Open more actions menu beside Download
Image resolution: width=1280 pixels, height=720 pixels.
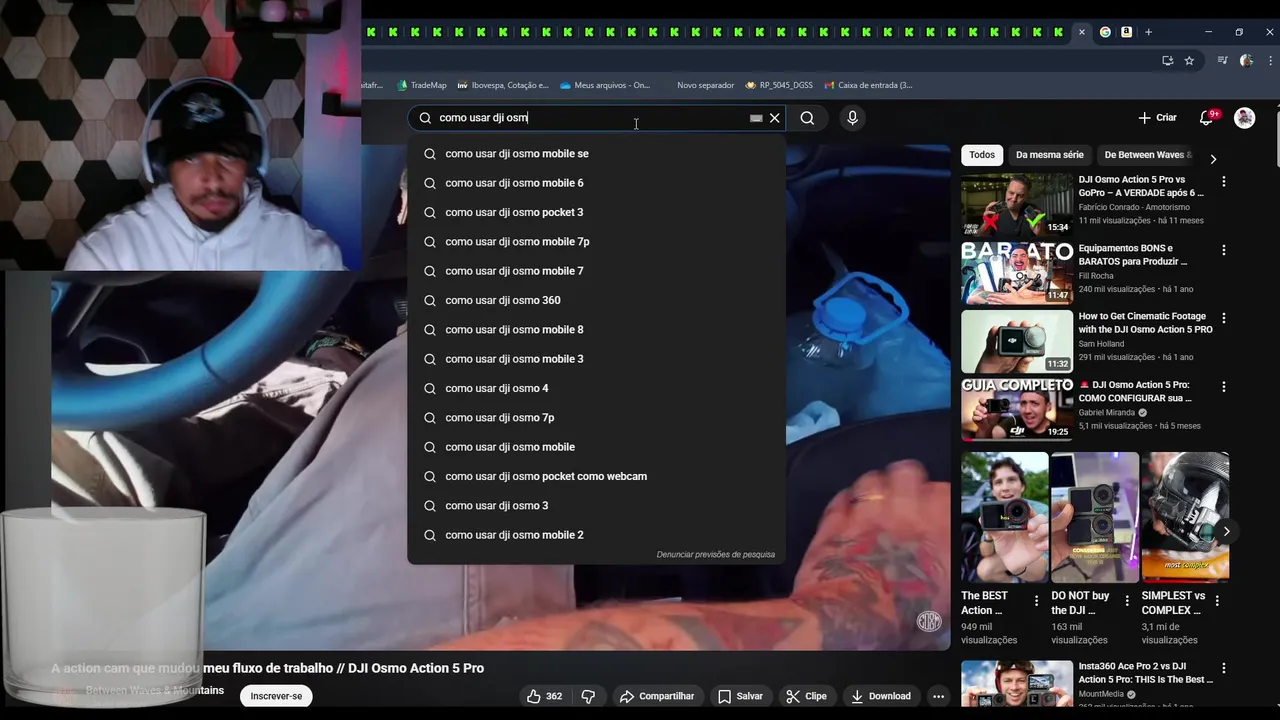click(x=938, y=696)
